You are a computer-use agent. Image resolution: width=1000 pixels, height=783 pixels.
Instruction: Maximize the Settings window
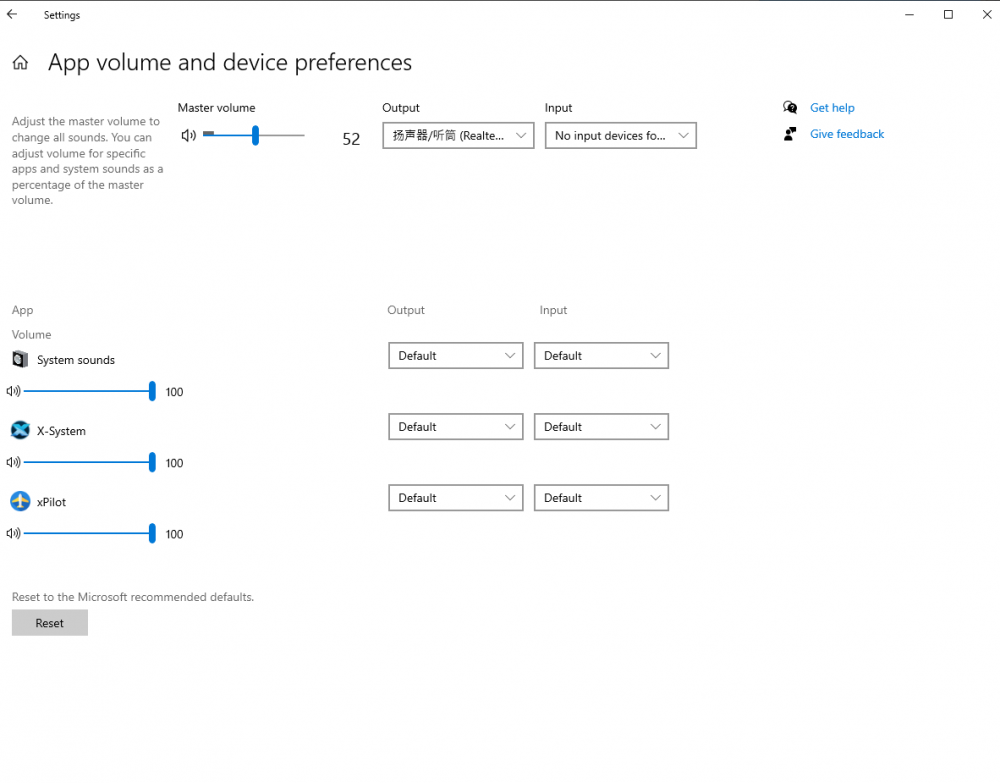tap(948, 15)
